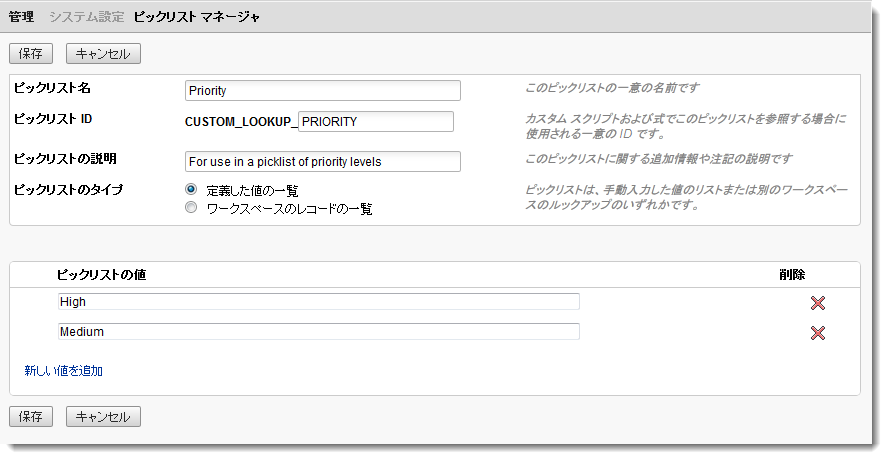Click the ピックリスト名 label
The image size is (887, 459).
click(52, 88)
